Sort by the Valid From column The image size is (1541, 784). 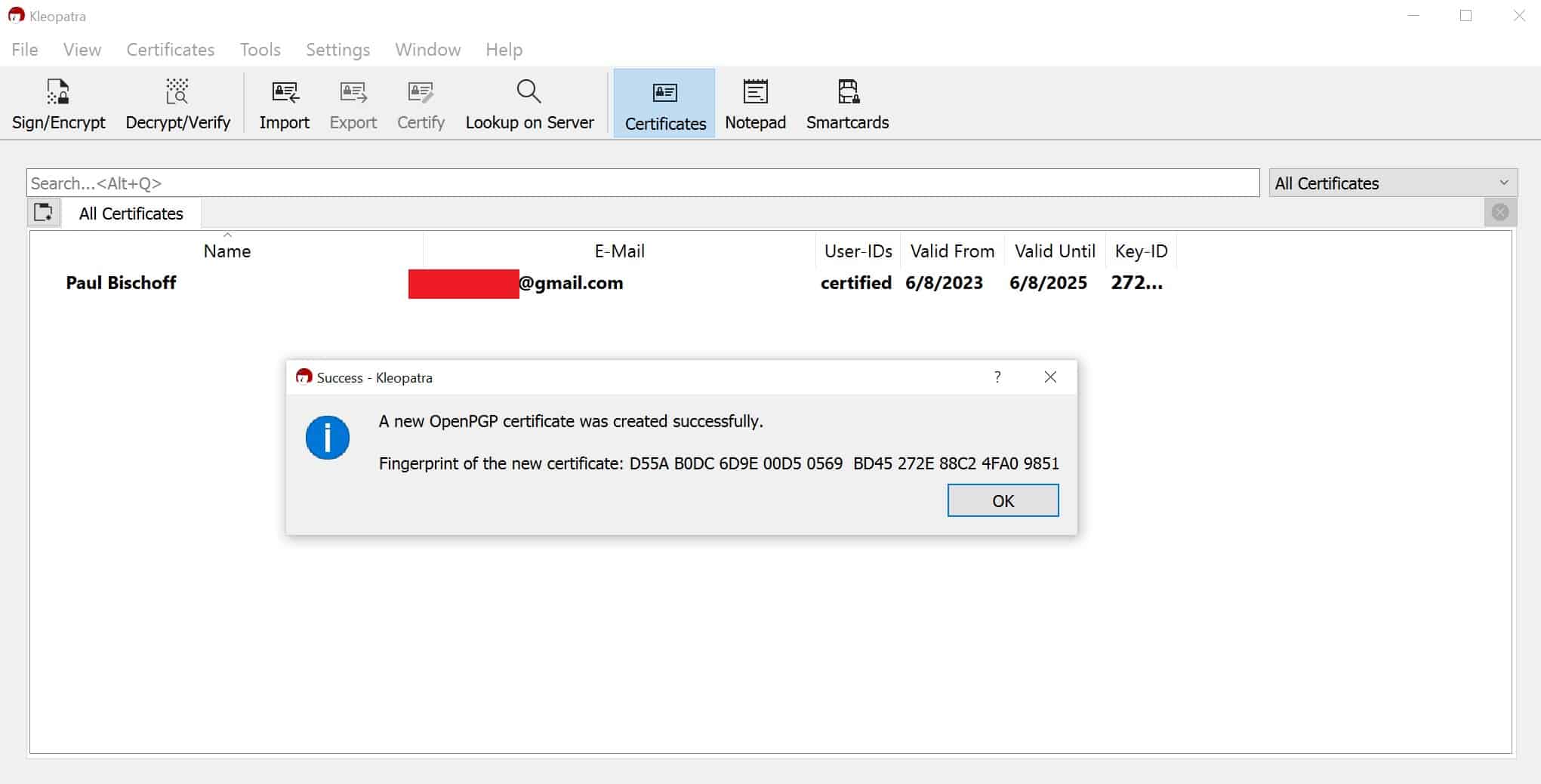[952, 251]
